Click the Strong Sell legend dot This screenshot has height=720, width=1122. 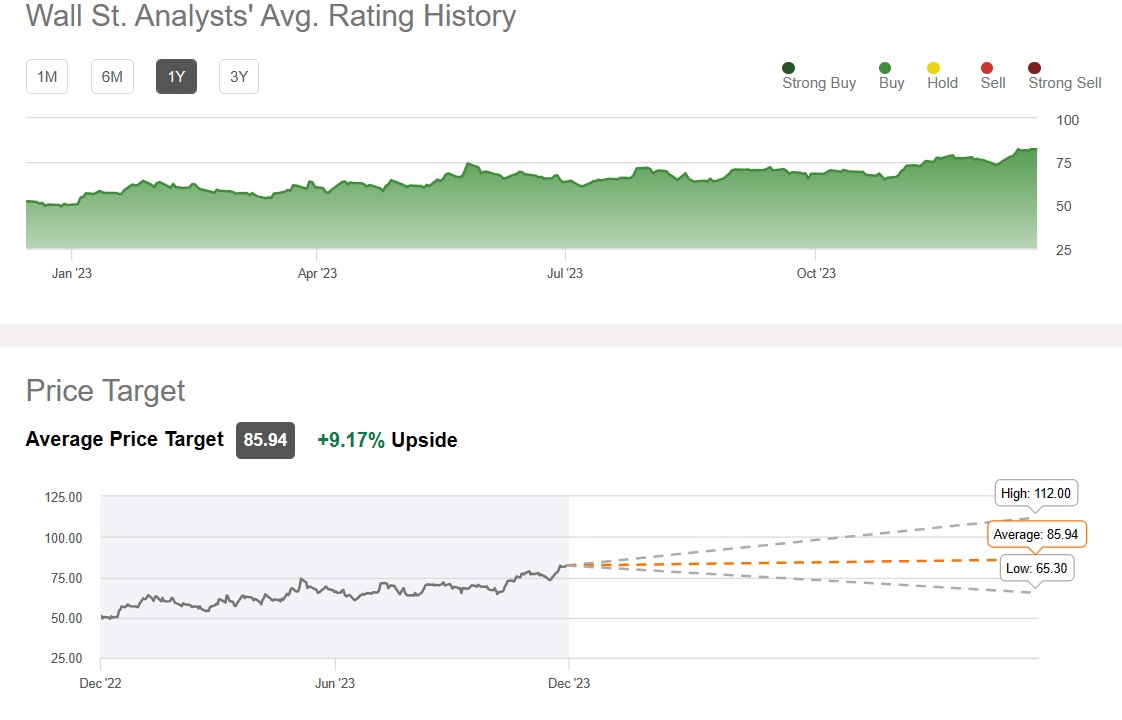(1035, 68)
